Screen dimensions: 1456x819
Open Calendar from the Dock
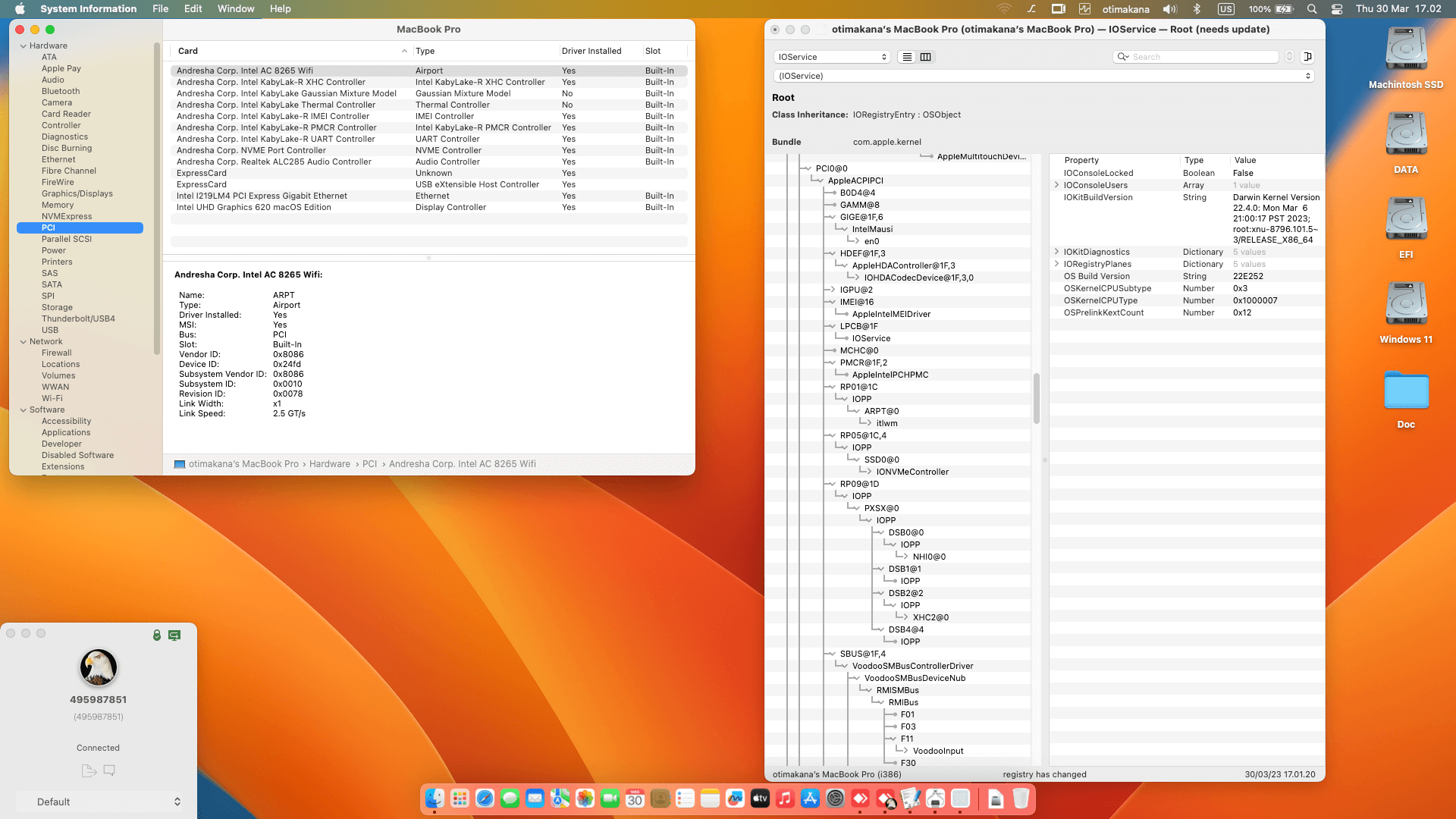[635, 799]
